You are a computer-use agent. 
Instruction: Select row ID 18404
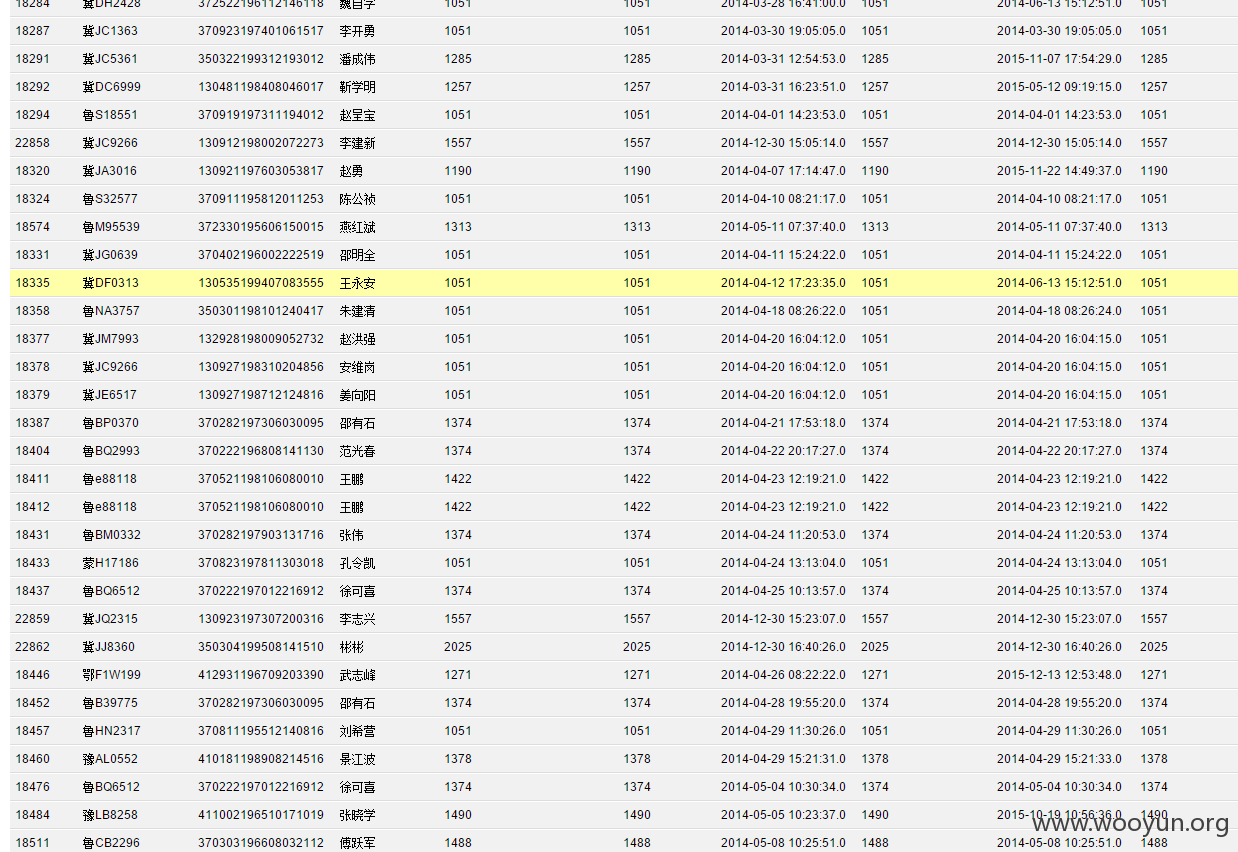click(32, 451)
